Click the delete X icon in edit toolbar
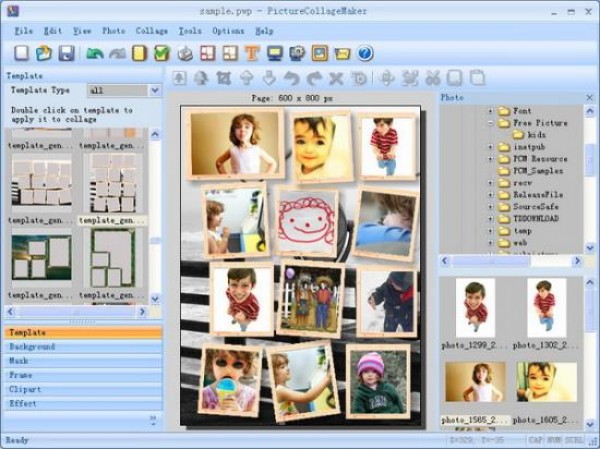 336,78
